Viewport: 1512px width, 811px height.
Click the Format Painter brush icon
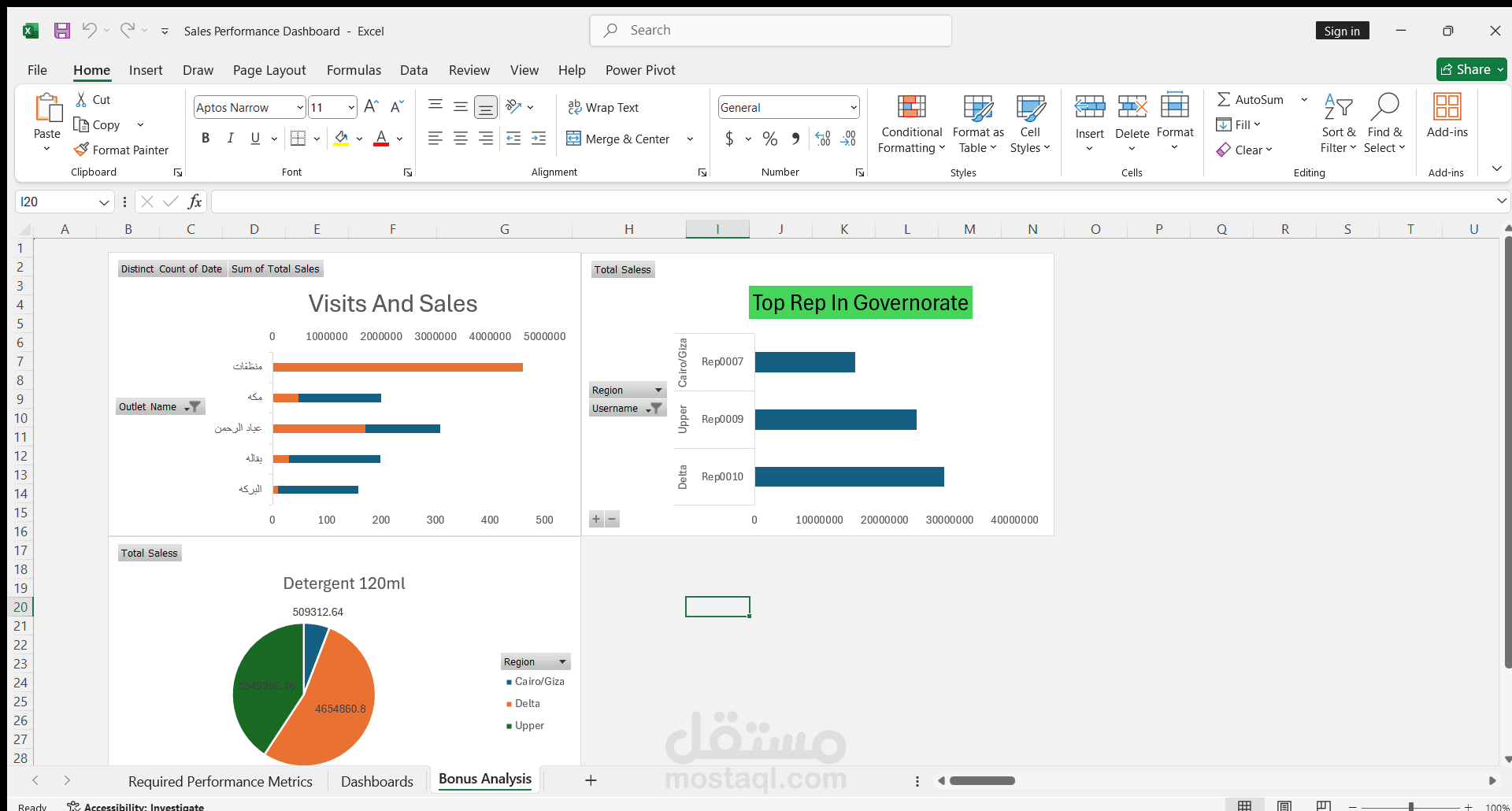coord(81,149)
